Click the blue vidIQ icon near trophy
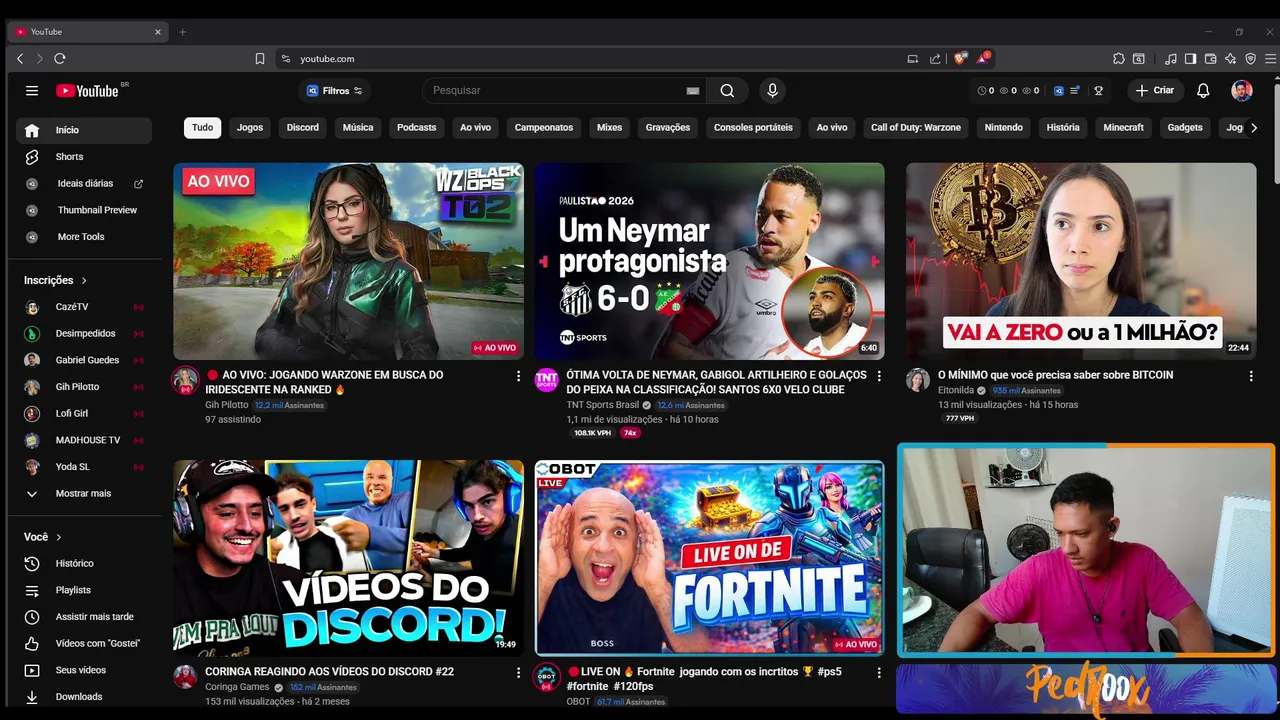 pos(1059,91)
